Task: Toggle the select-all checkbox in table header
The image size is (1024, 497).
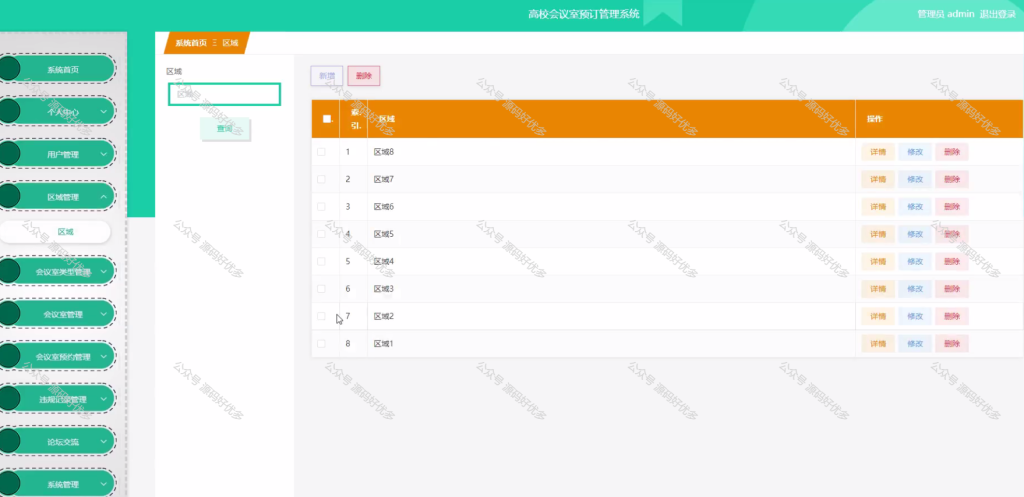Action: point(327,119)
